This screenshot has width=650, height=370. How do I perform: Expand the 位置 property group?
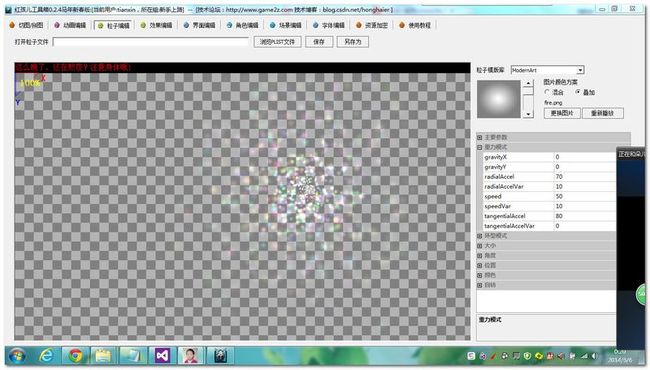pyautogui.click(x=480, y=265)
